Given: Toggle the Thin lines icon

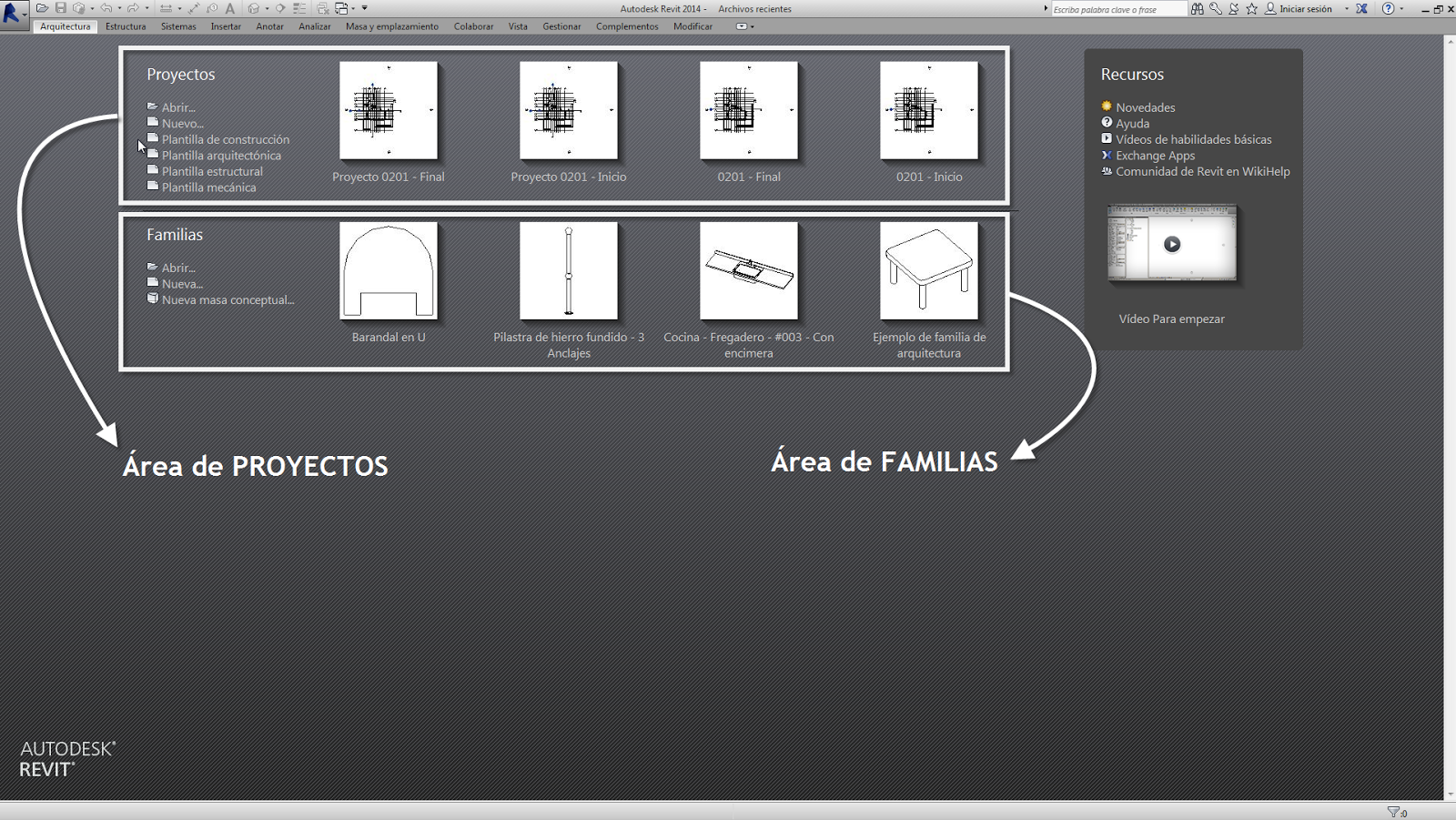Looking at the screenshot, I should click(x=299, y=8).
